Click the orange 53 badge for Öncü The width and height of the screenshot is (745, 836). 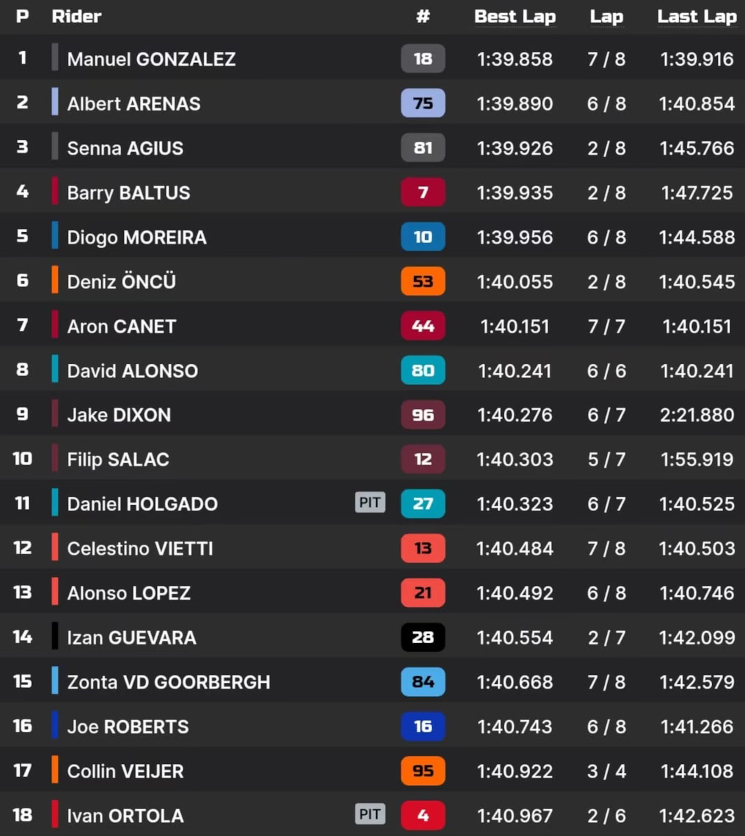[x=423, y=281]
